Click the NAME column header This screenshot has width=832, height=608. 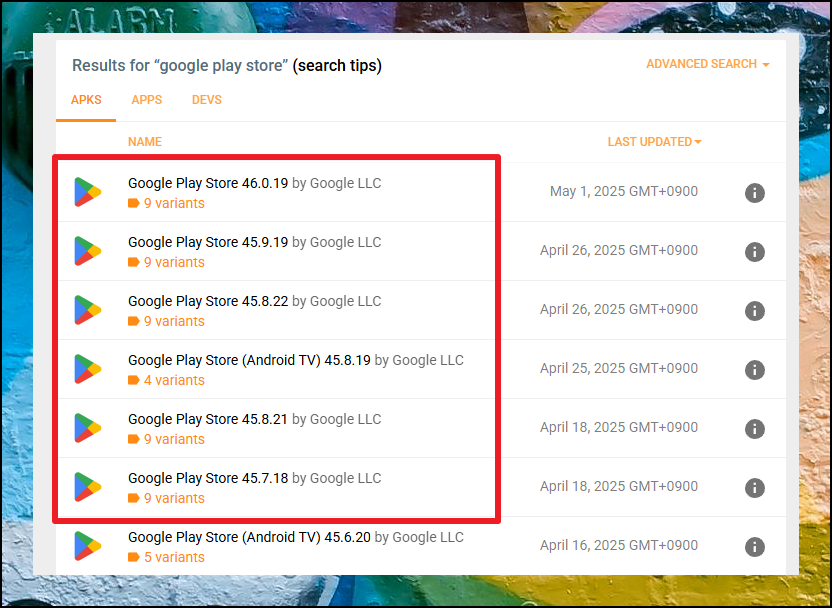145,142
